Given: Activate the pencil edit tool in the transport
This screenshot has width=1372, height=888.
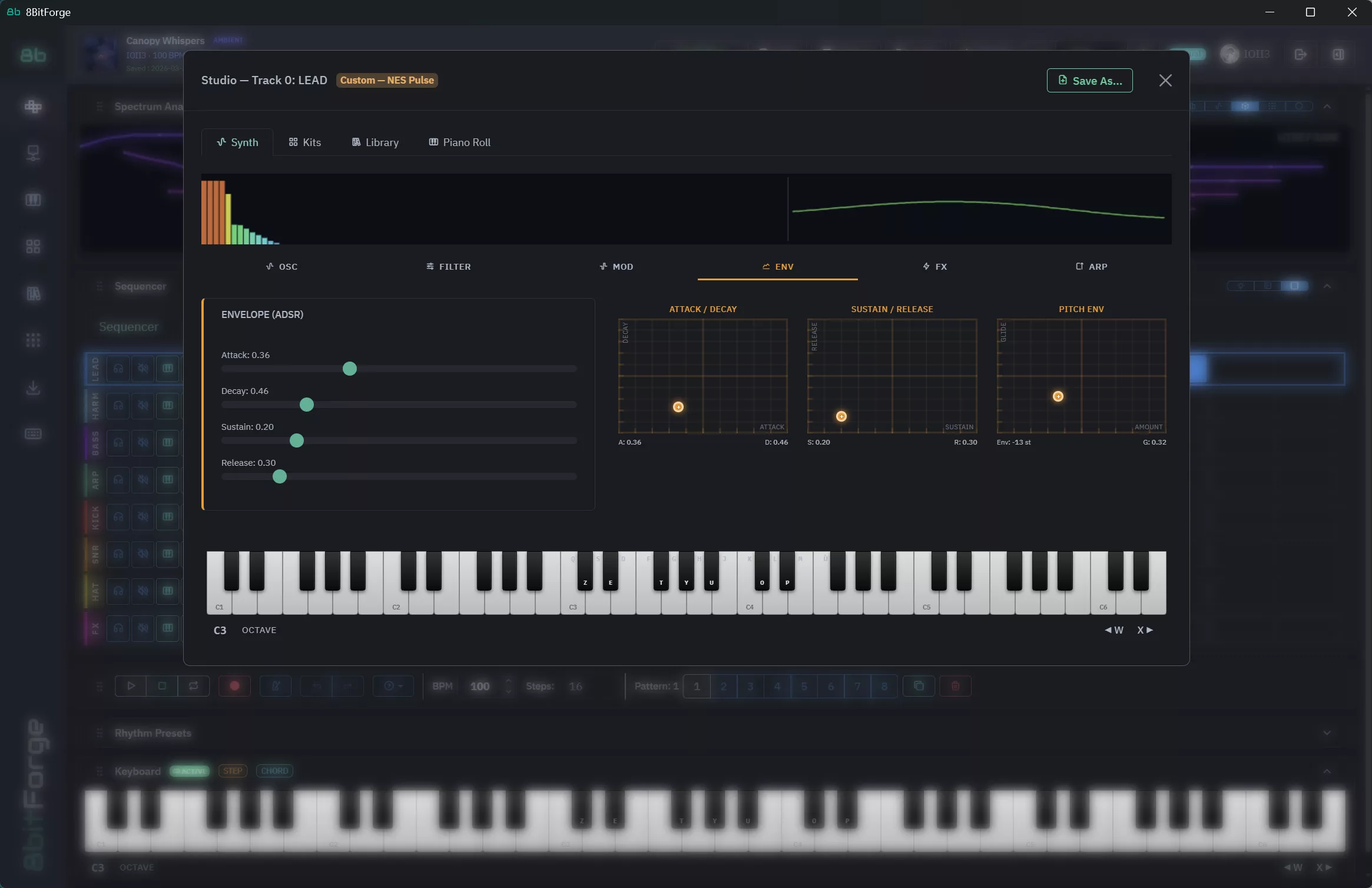Looking at the screenshot, I should 276,685.
